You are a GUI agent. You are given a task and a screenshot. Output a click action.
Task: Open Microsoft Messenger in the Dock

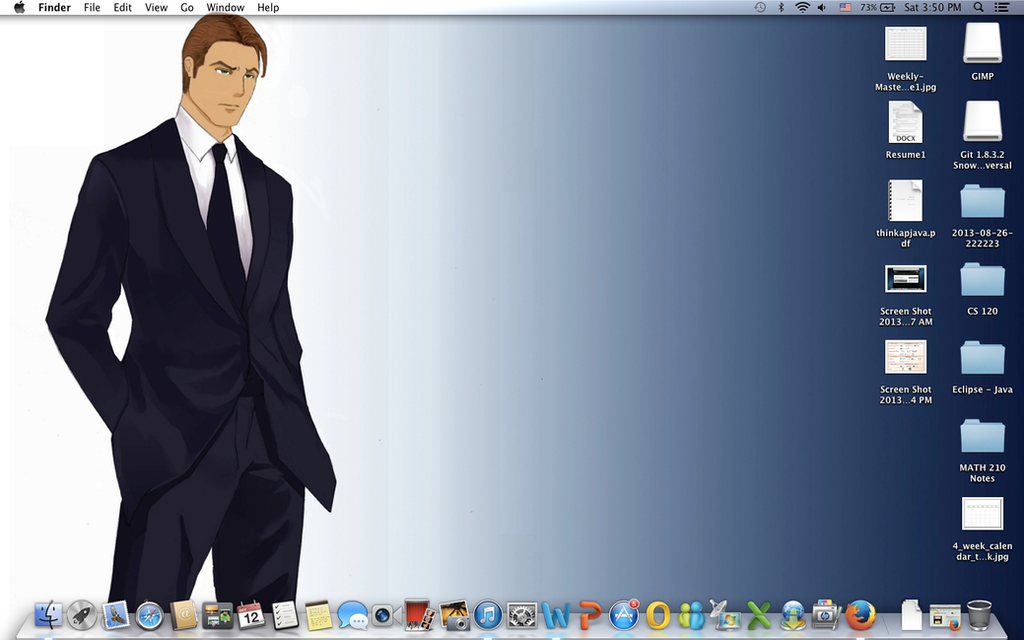tap(692, 615)
